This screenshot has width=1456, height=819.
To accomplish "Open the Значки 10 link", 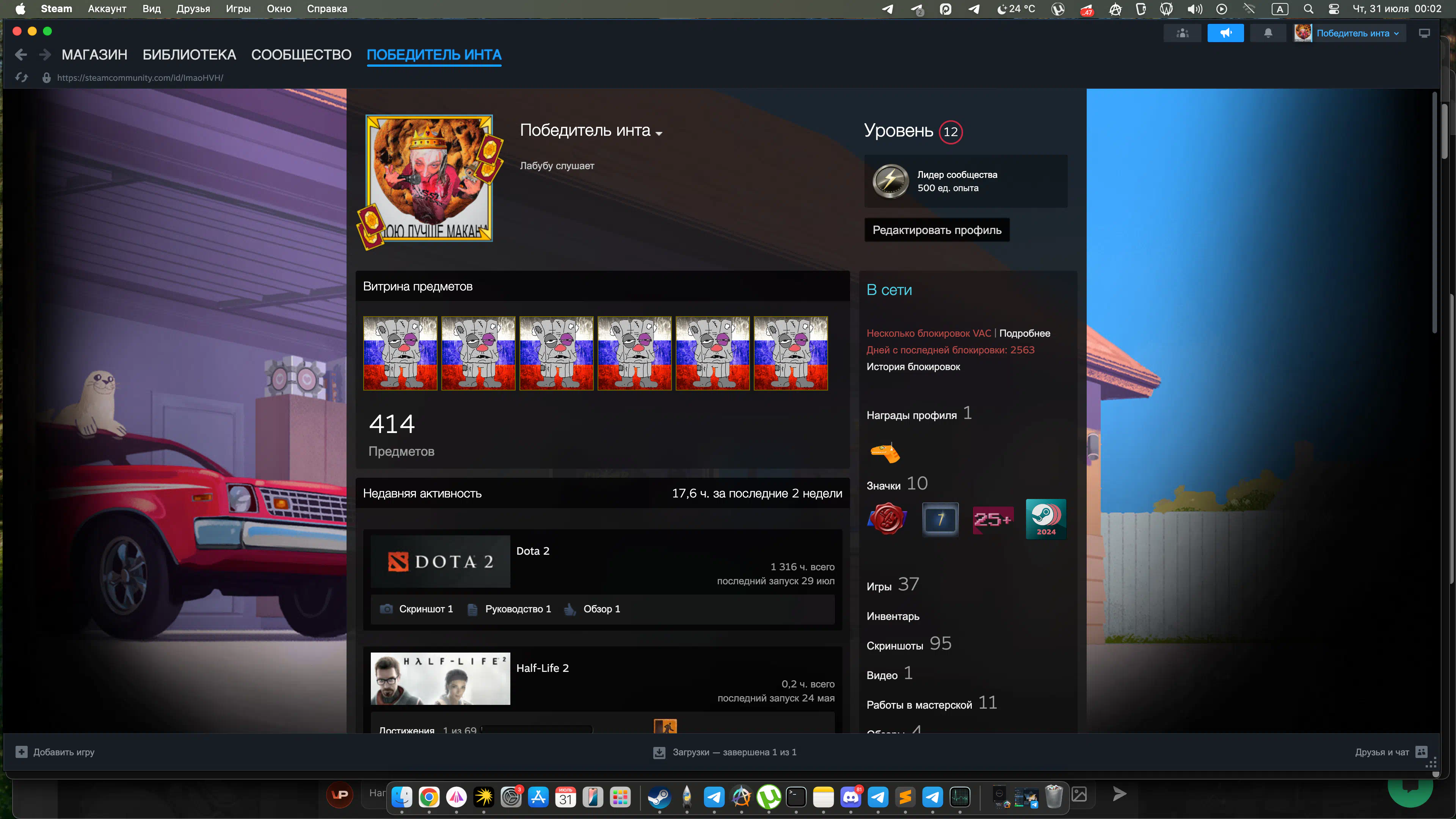I will [897, 484].
